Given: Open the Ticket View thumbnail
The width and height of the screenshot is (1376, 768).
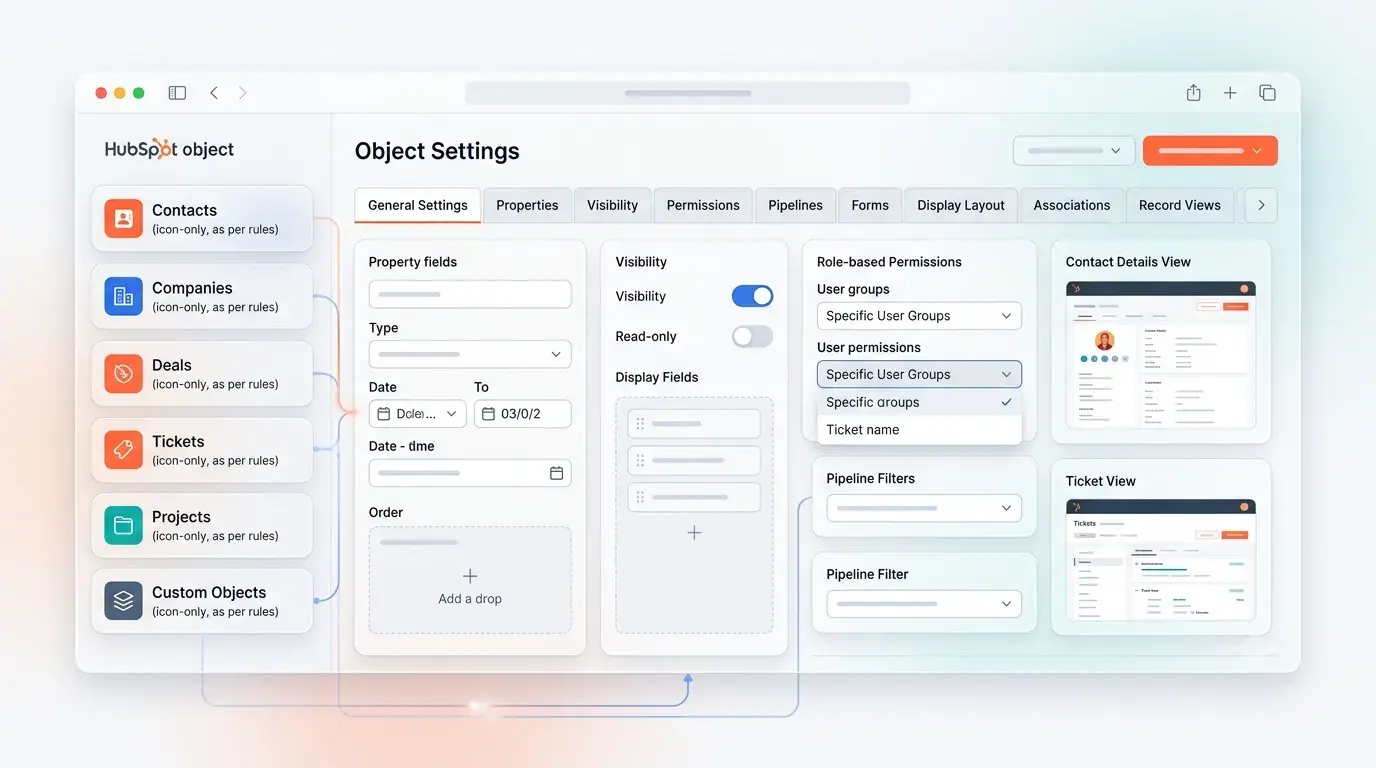Looking at the screenshot, I should pos(1161,560).
